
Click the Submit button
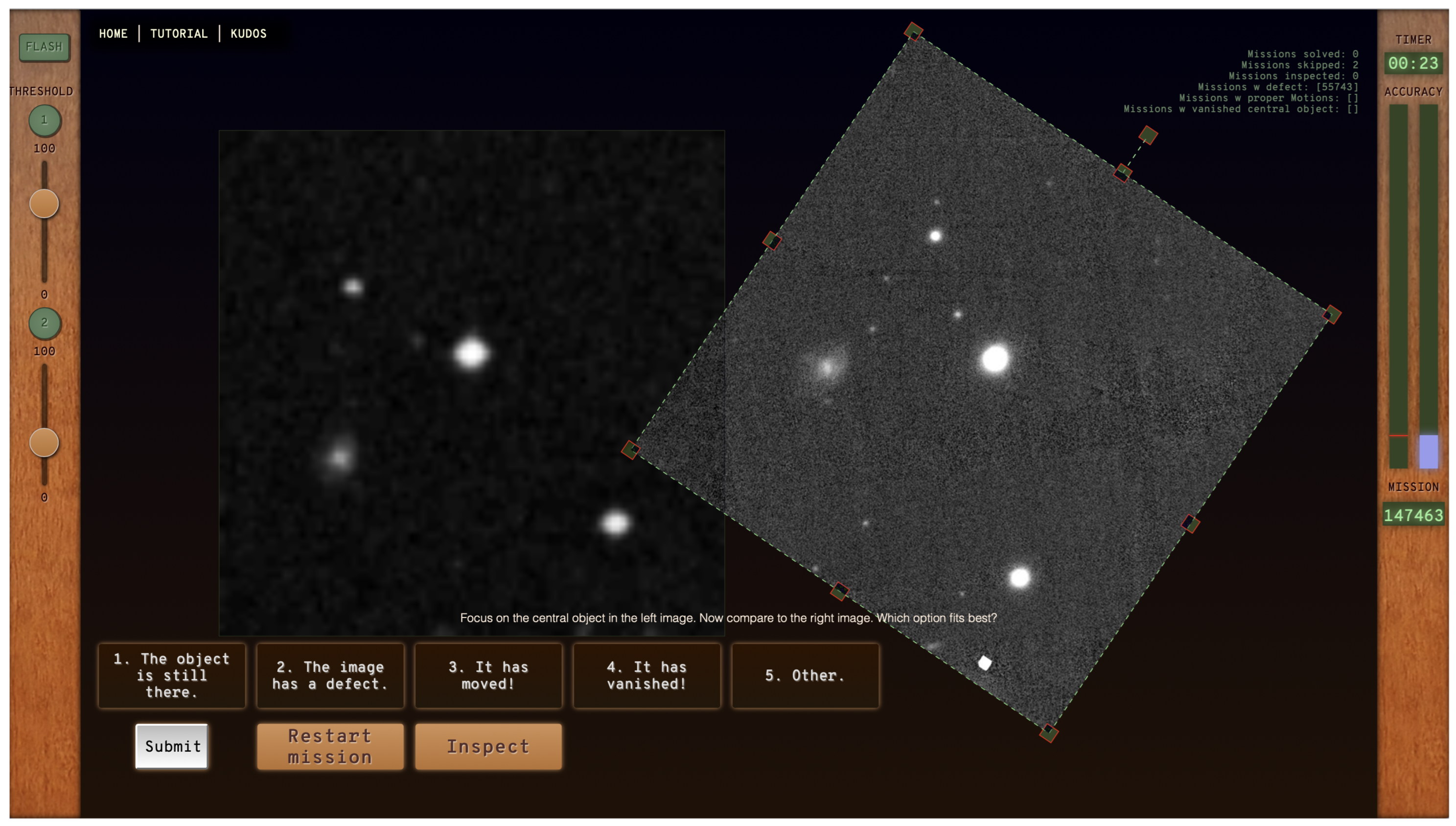172,746
